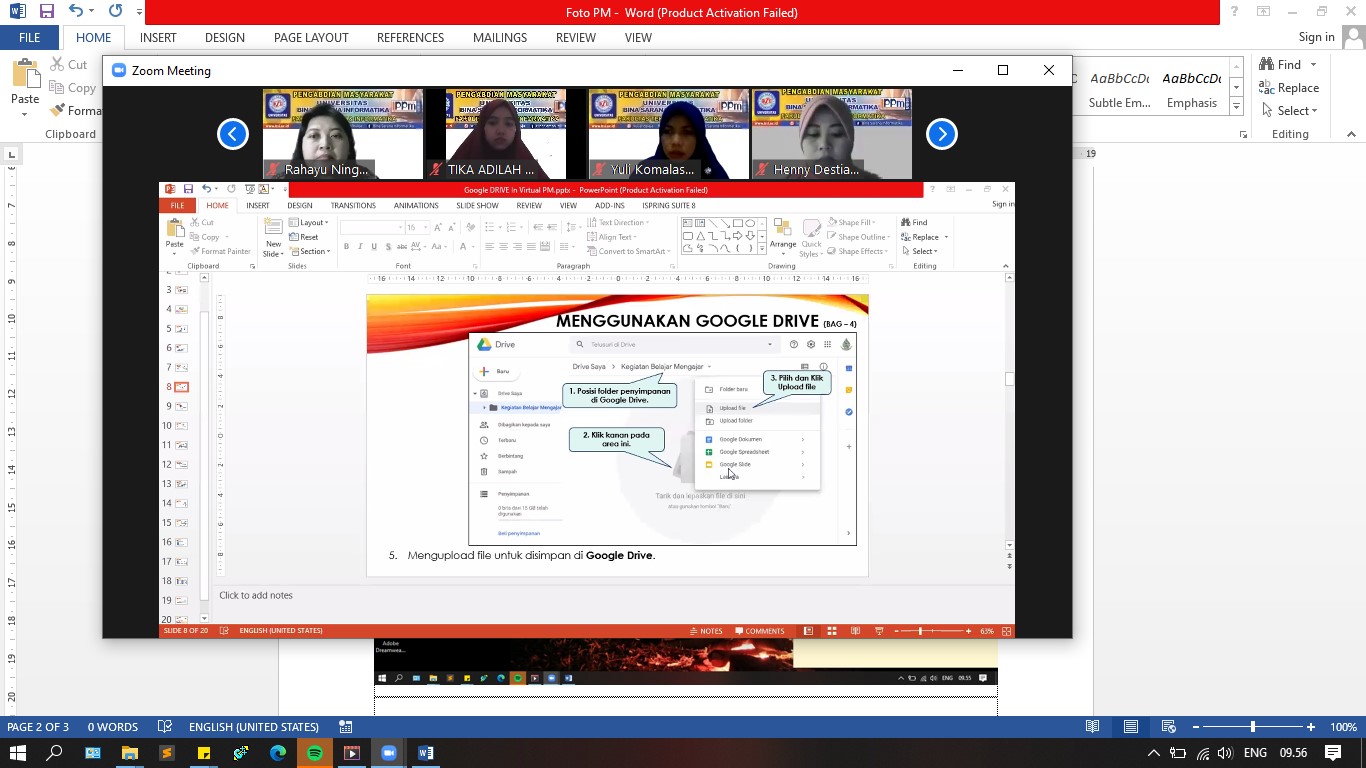Switch to the REFERENCES tab

[x=410, y=37]
